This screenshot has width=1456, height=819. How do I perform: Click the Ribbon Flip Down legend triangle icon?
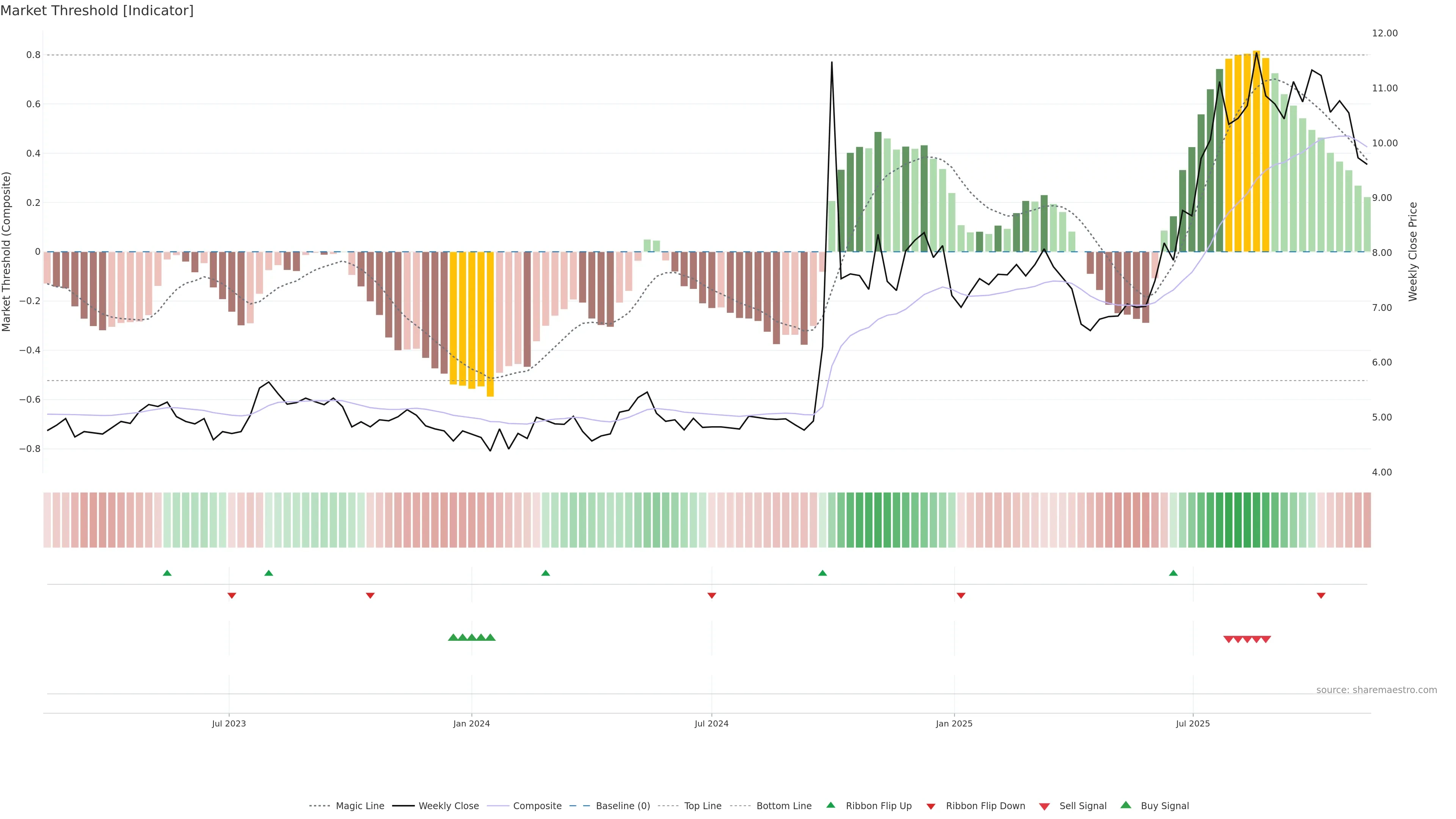click(931, 806)
